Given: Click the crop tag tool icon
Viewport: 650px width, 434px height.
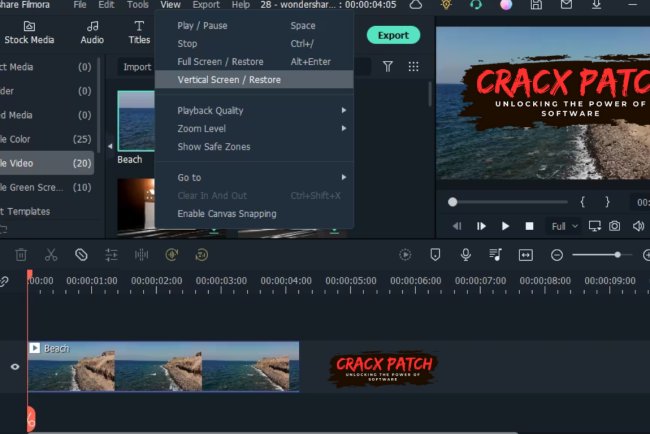Looking at the screenshot, I should pyautogui.click(x=81, y=255).
